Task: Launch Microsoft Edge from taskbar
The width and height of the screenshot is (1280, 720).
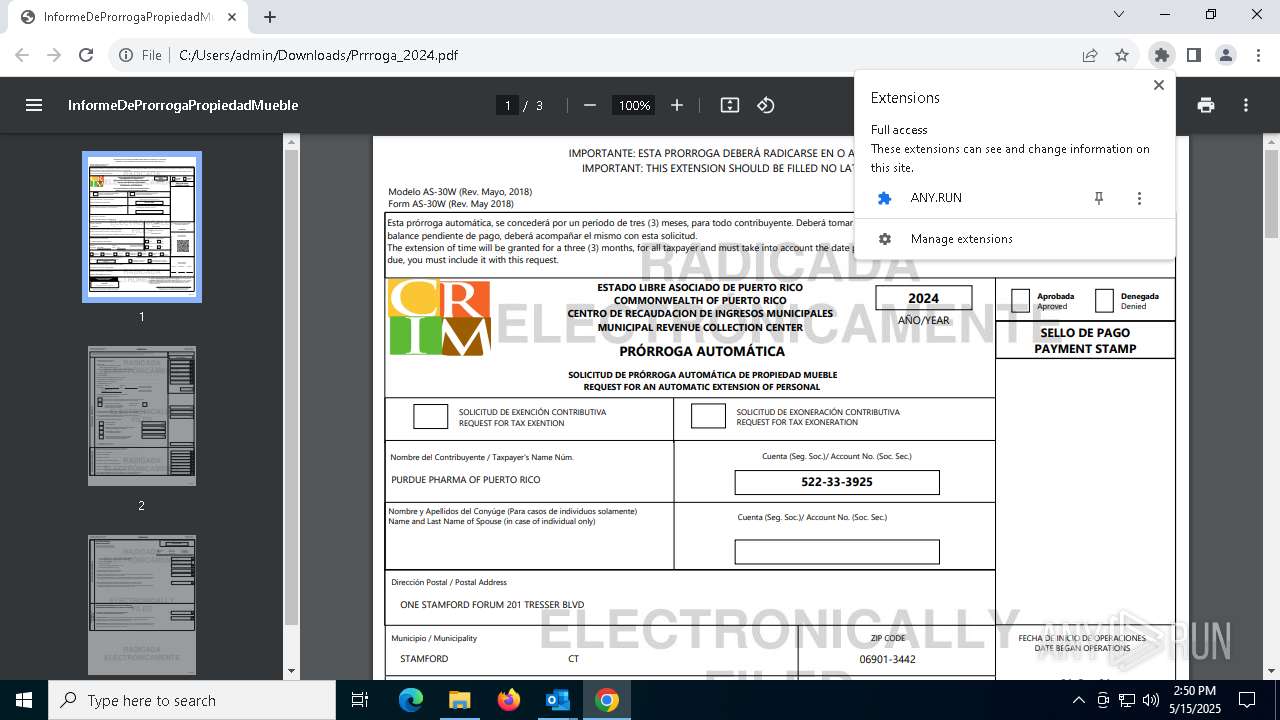Action: 411,700
